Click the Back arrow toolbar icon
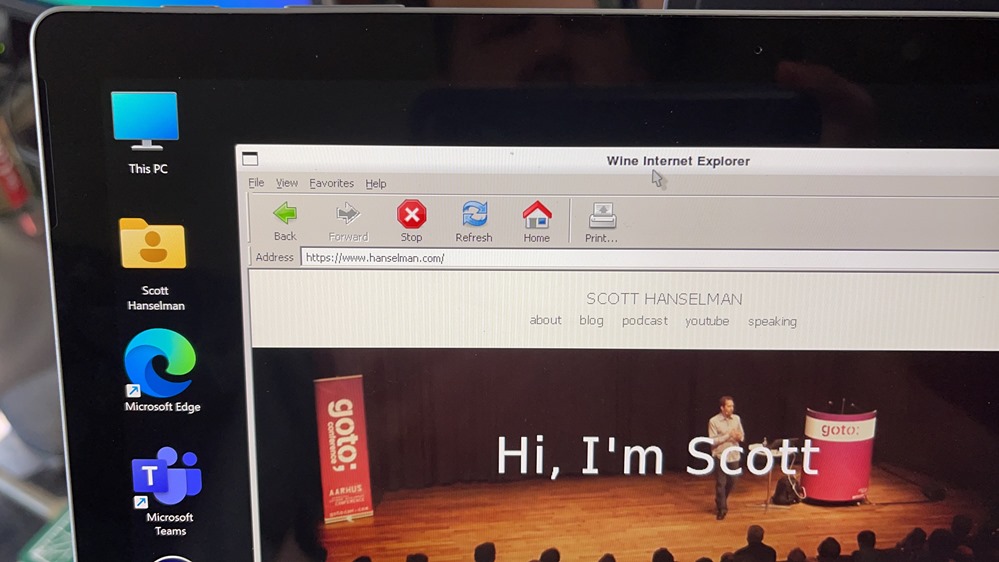Screen dimensions: 999x562 (x=285, y=213)
